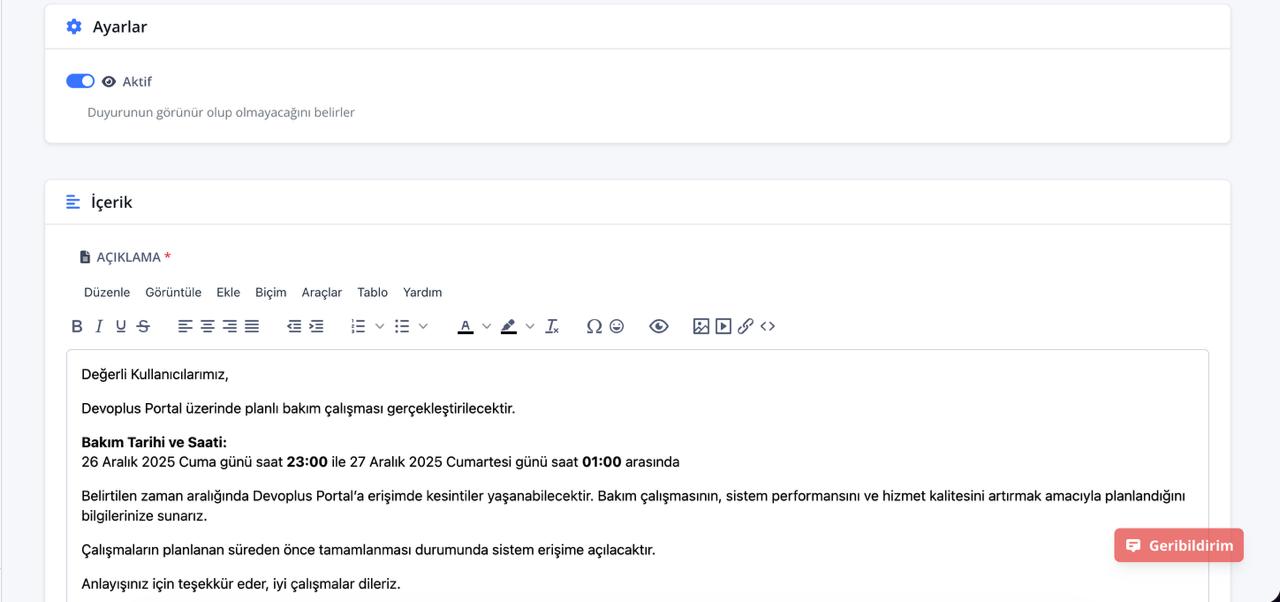
Task: Click the 'Devoplus Portal üzerinde planlı bakım' sentence
Action: coord(298,408)
